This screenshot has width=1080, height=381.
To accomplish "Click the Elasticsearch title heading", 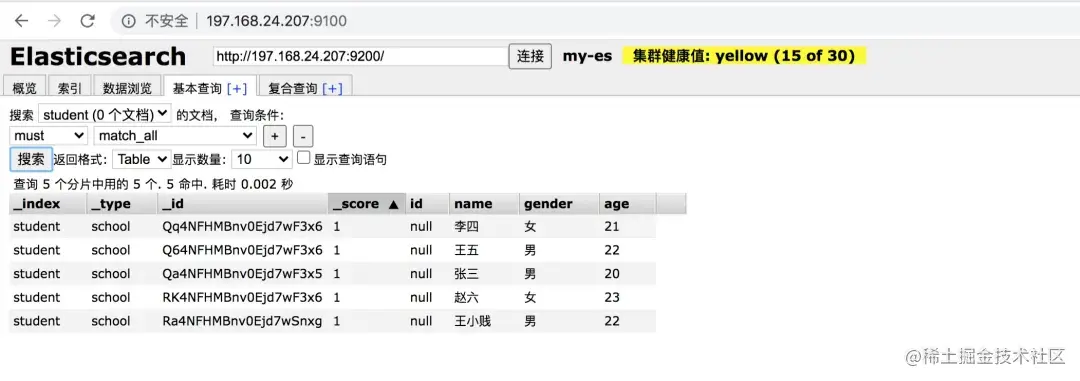I will 98,56.
